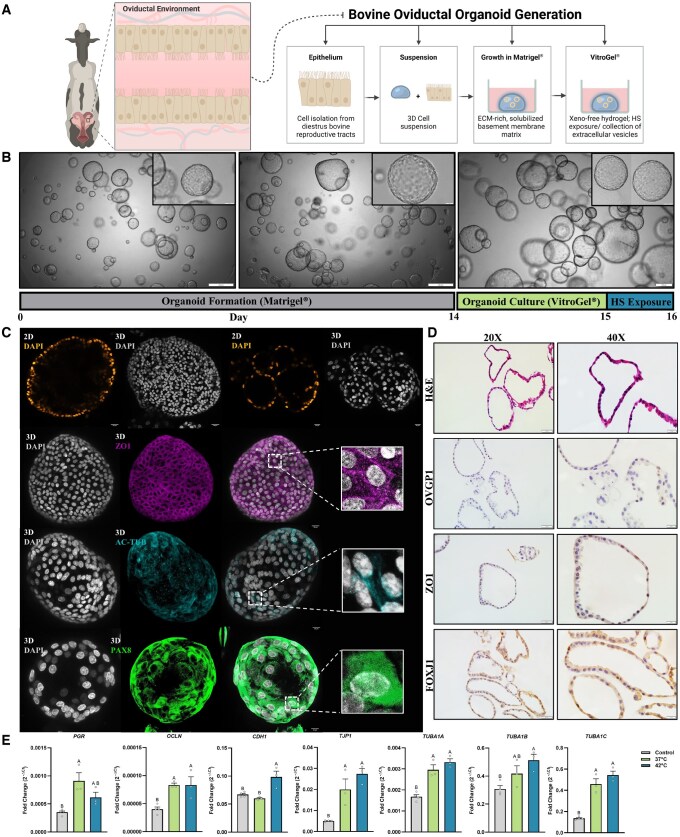Click the cow illustration in panel A
The image size is (680, 837).
coord(82,87)
